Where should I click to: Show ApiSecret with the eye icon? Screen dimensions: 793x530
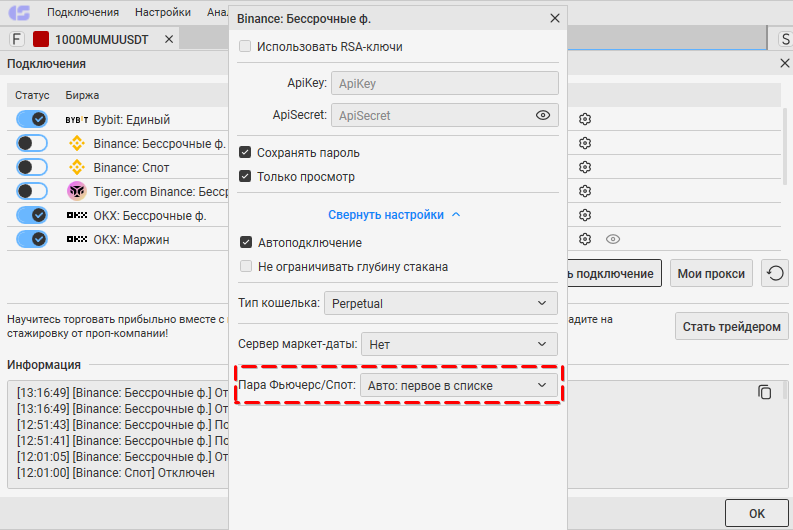coord(542,115)
